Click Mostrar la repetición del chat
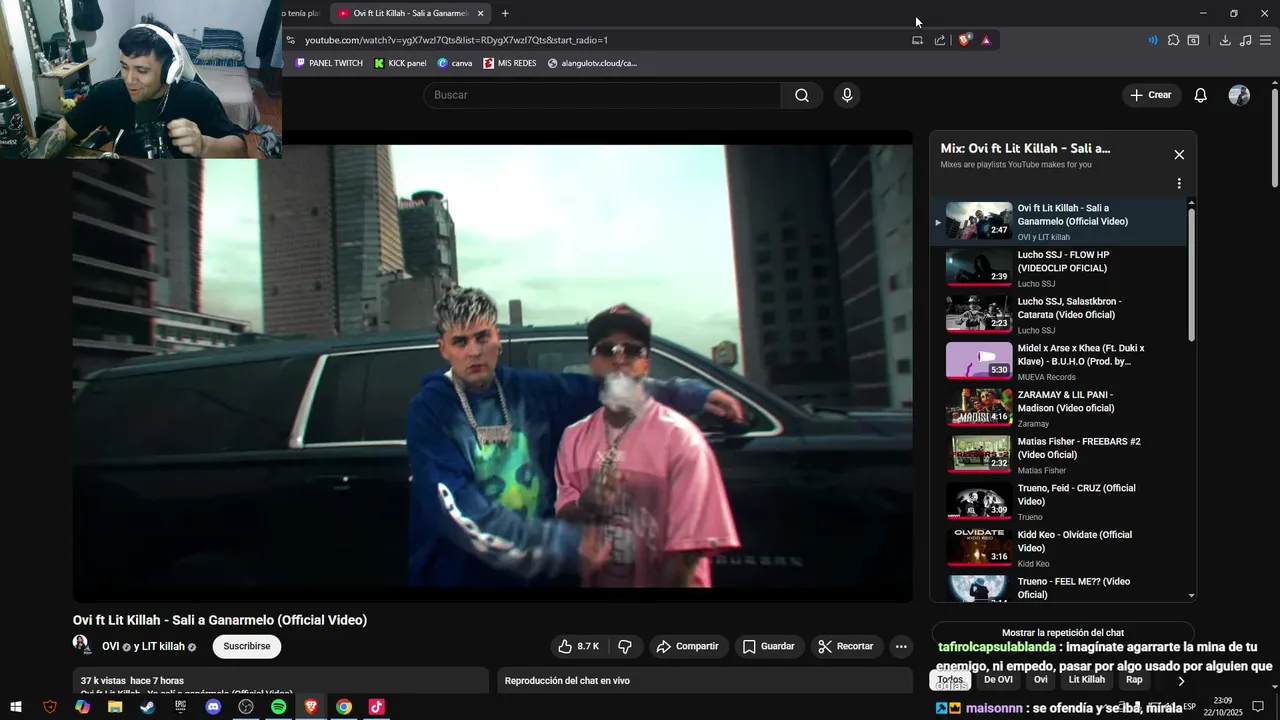1280x720 pixels. click(x=1063, y=633)
